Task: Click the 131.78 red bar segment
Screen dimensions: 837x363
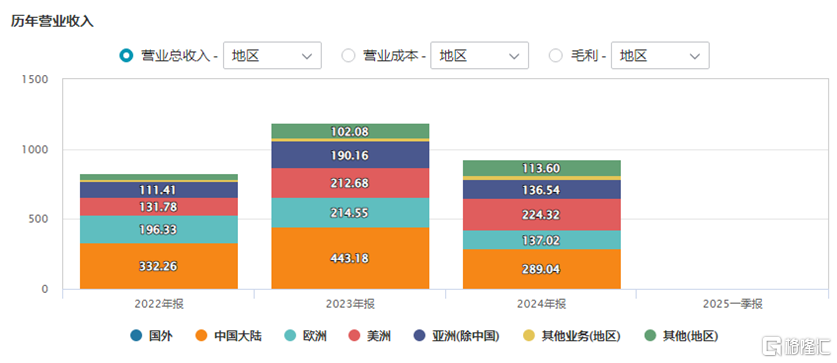Action: point(159,207)
